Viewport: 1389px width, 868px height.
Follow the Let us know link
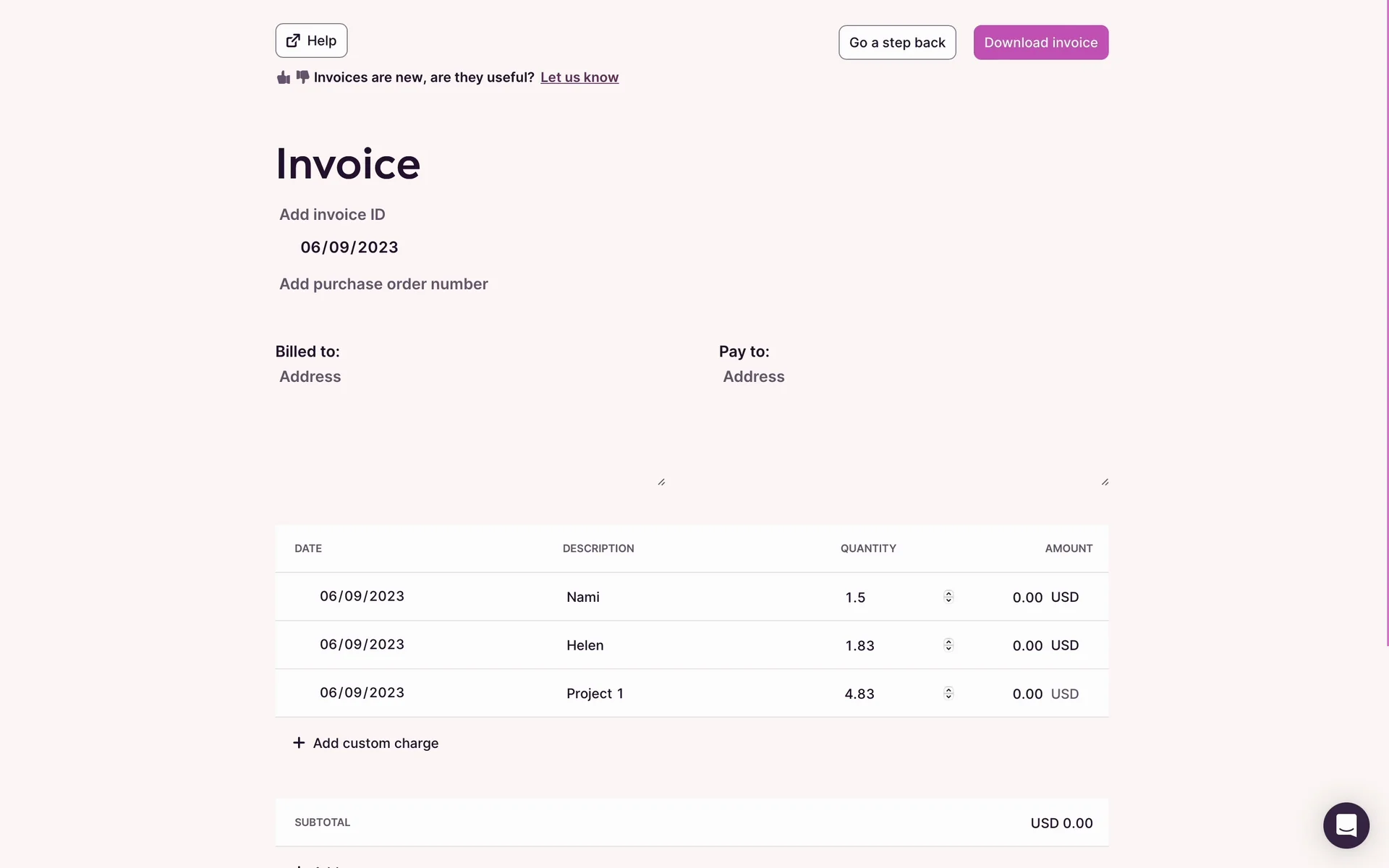tap(579, 77)
